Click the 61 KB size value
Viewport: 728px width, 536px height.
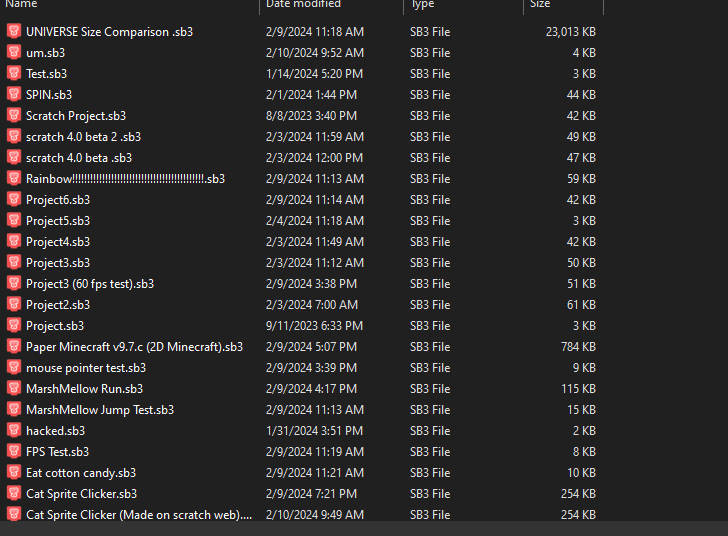coord(581,305)
